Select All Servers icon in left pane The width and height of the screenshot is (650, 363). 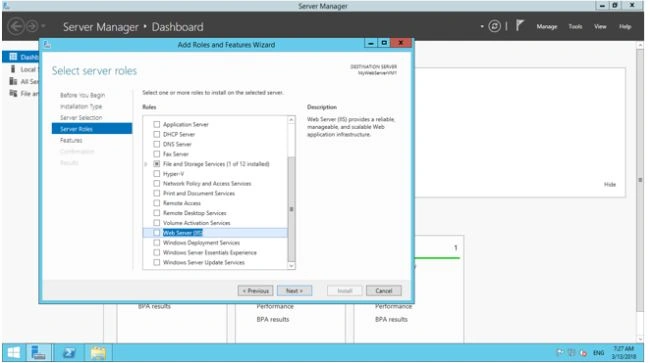point(13,81)
